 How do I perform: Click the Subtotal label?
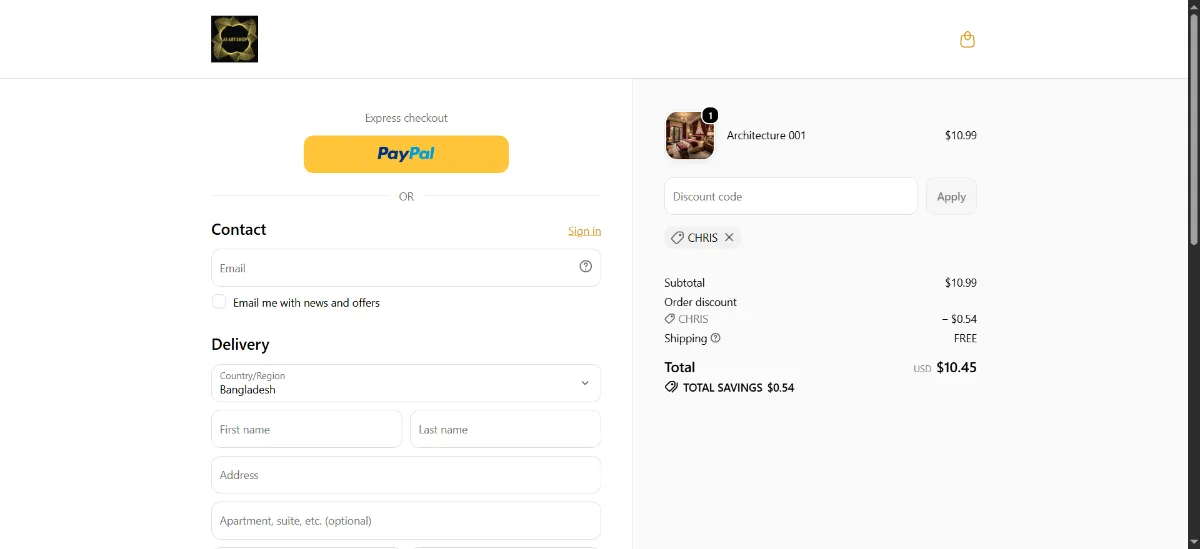[x=684, y=283]
